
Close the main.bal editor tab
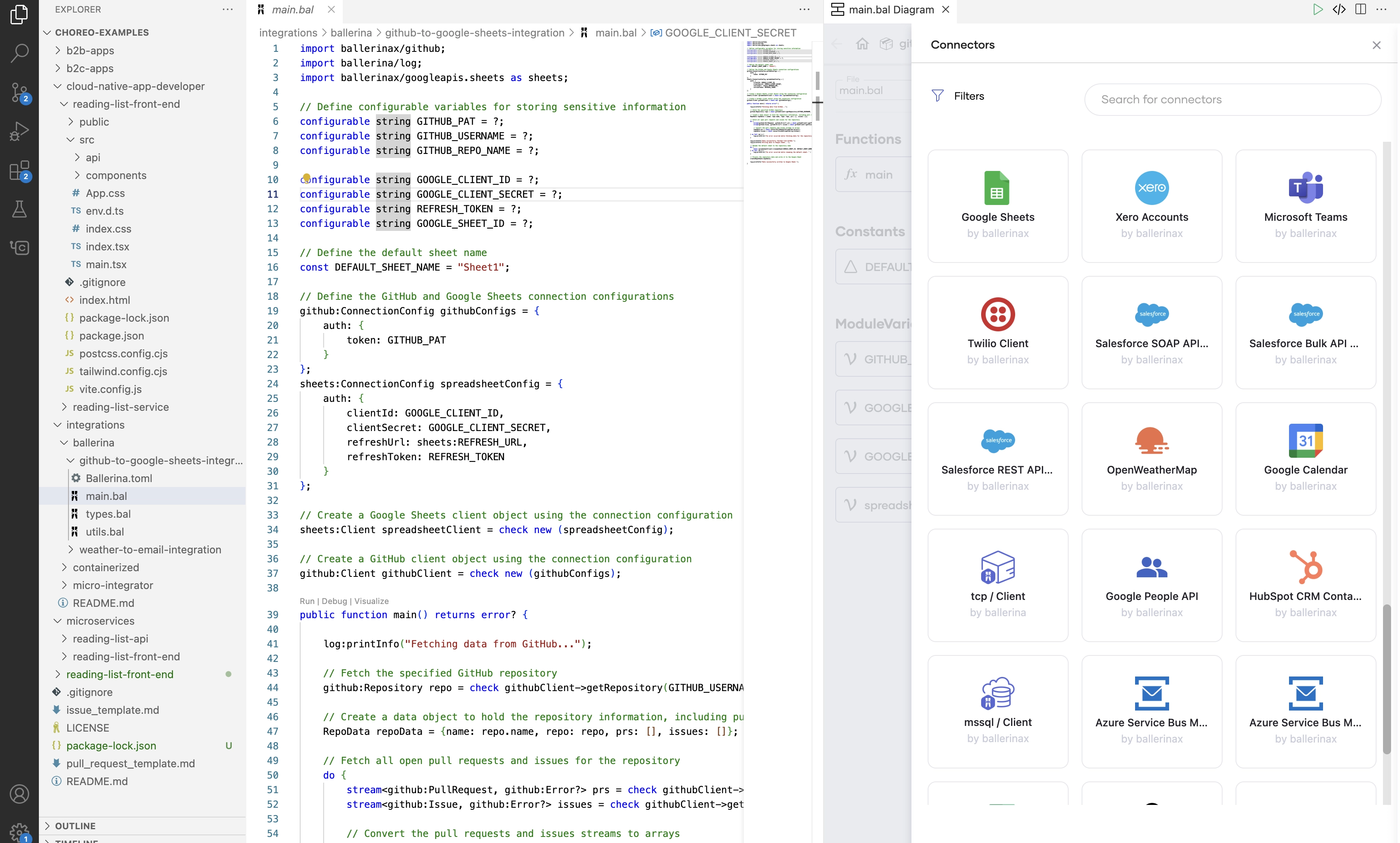click(331, 10)
